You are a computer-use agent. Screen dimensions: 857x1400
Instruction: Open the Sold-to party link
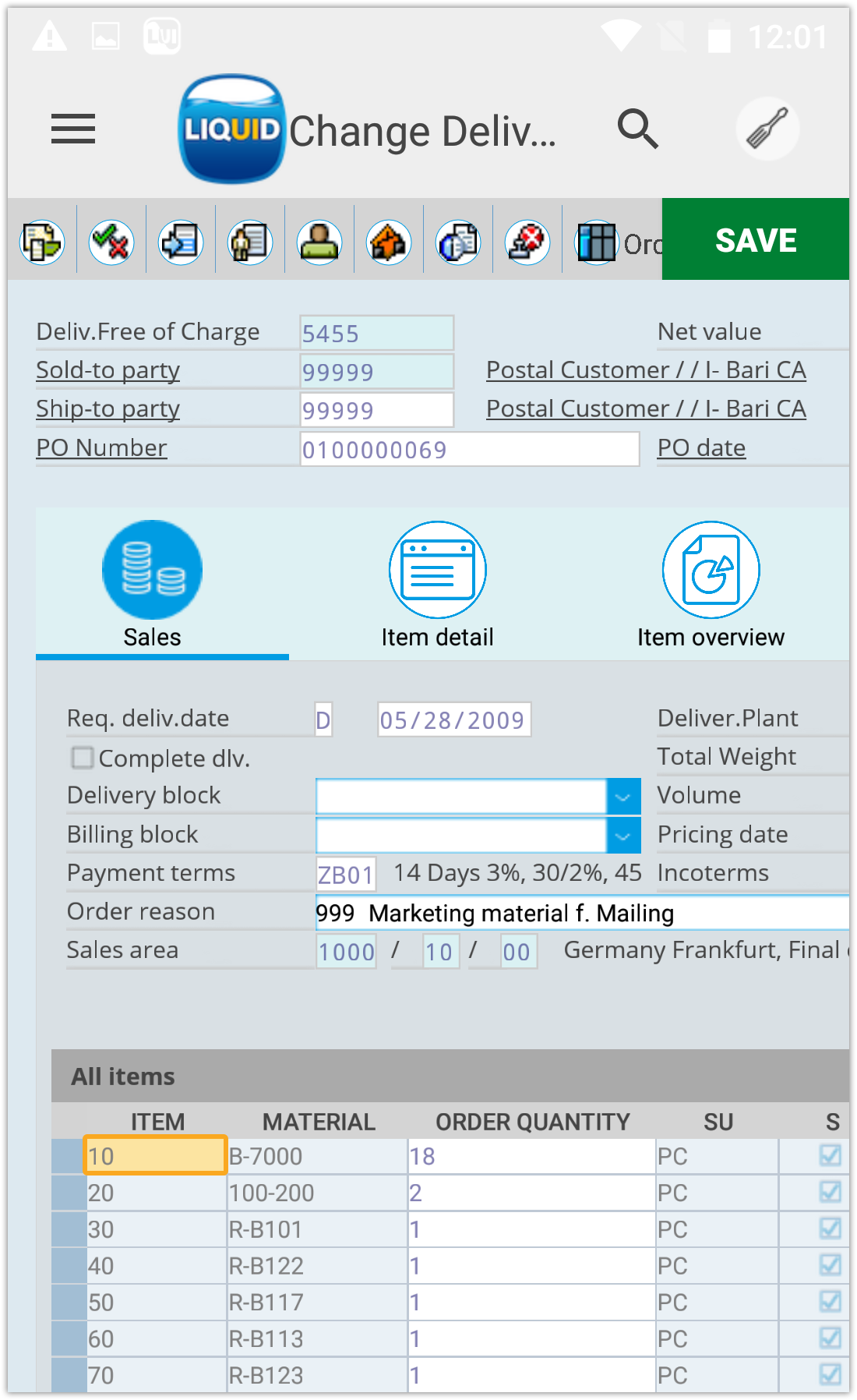[108, 370]
